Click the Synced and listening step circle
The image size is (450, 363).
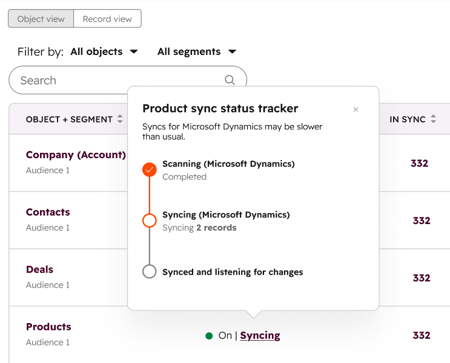[149, 271]
